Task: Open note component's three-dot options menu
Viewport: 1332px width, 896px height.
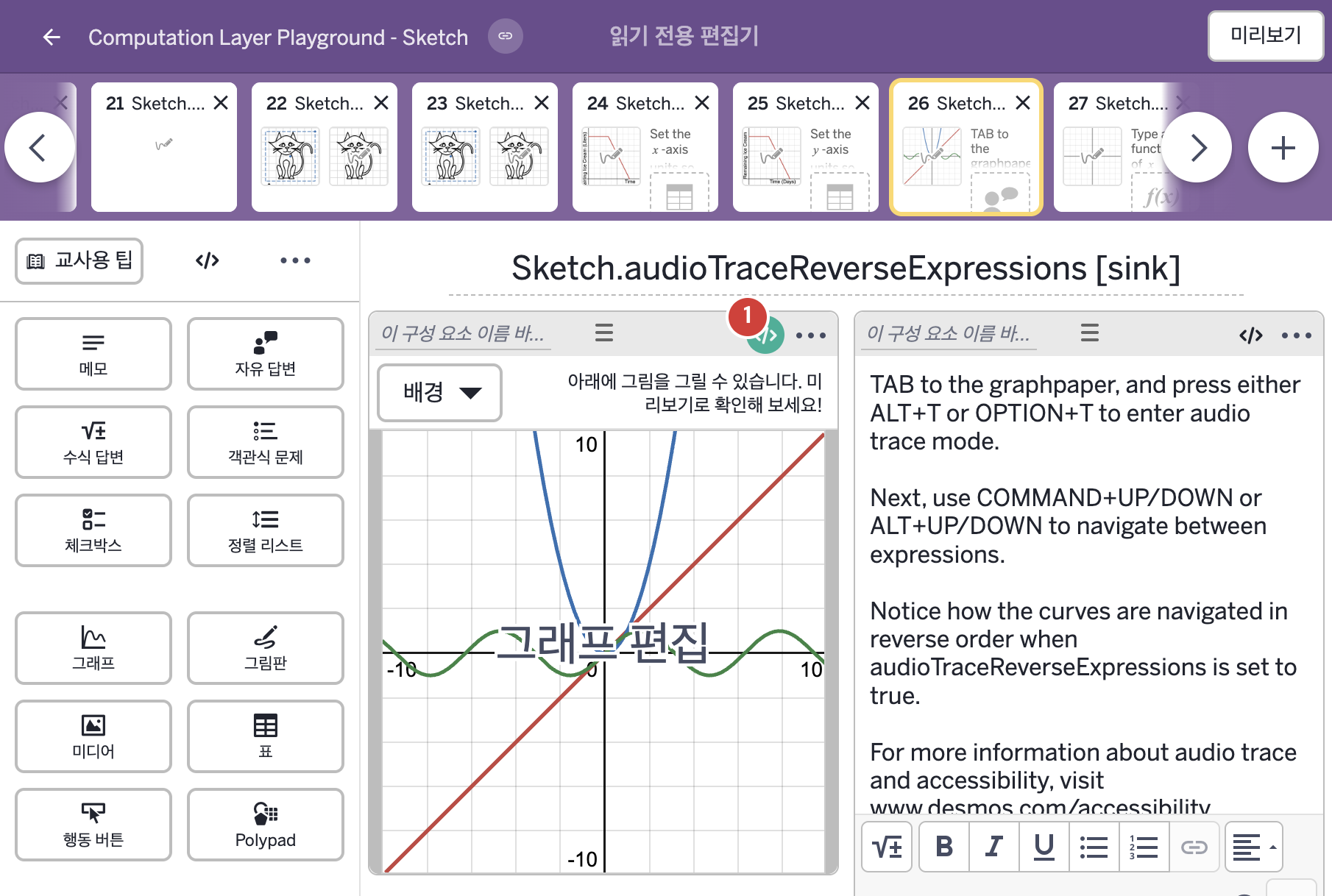Action: (x=1297, y=335)
